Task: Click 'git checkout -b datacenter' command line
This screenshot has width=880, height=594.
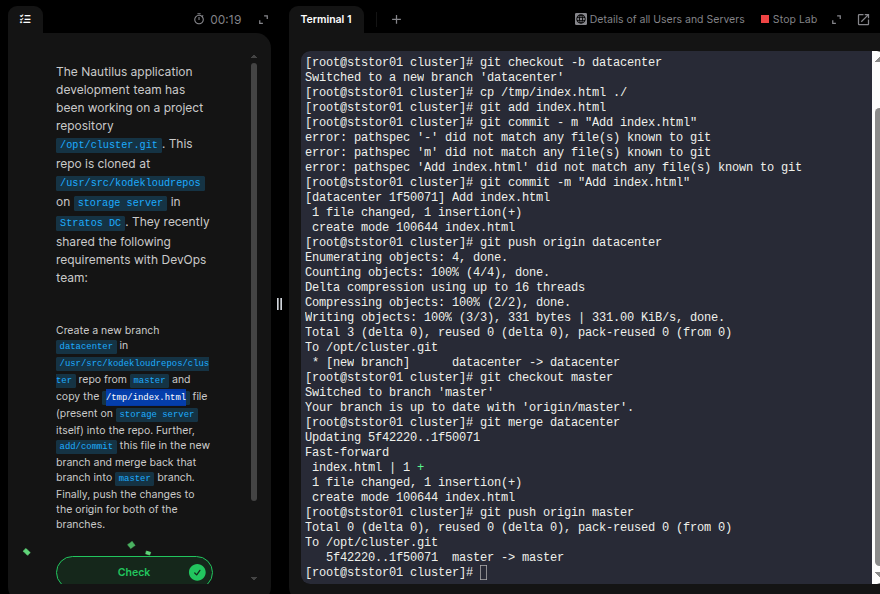Action: coord(483,62)
